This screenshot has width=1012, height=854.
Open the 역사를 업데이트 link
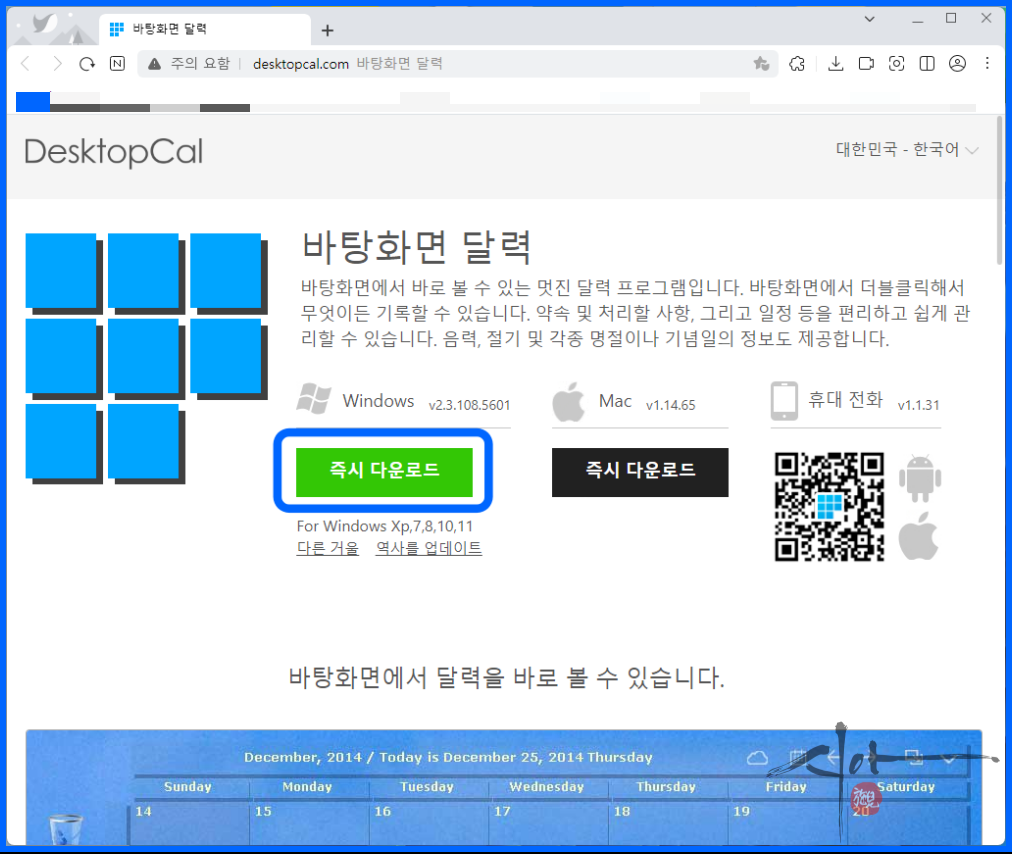tap(429, 549)
